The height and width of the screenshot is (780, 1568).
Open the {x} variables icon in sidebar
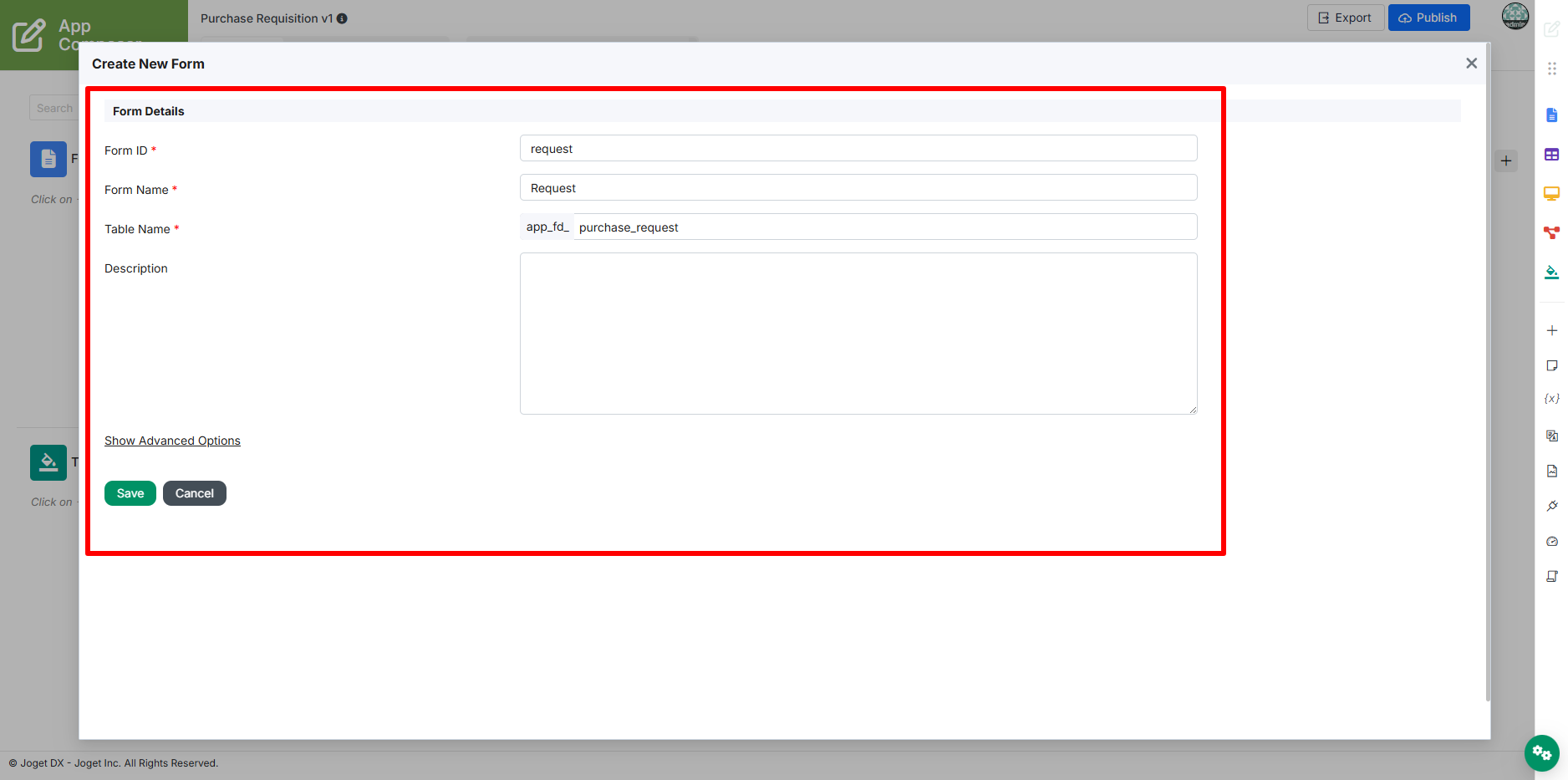1551,399
